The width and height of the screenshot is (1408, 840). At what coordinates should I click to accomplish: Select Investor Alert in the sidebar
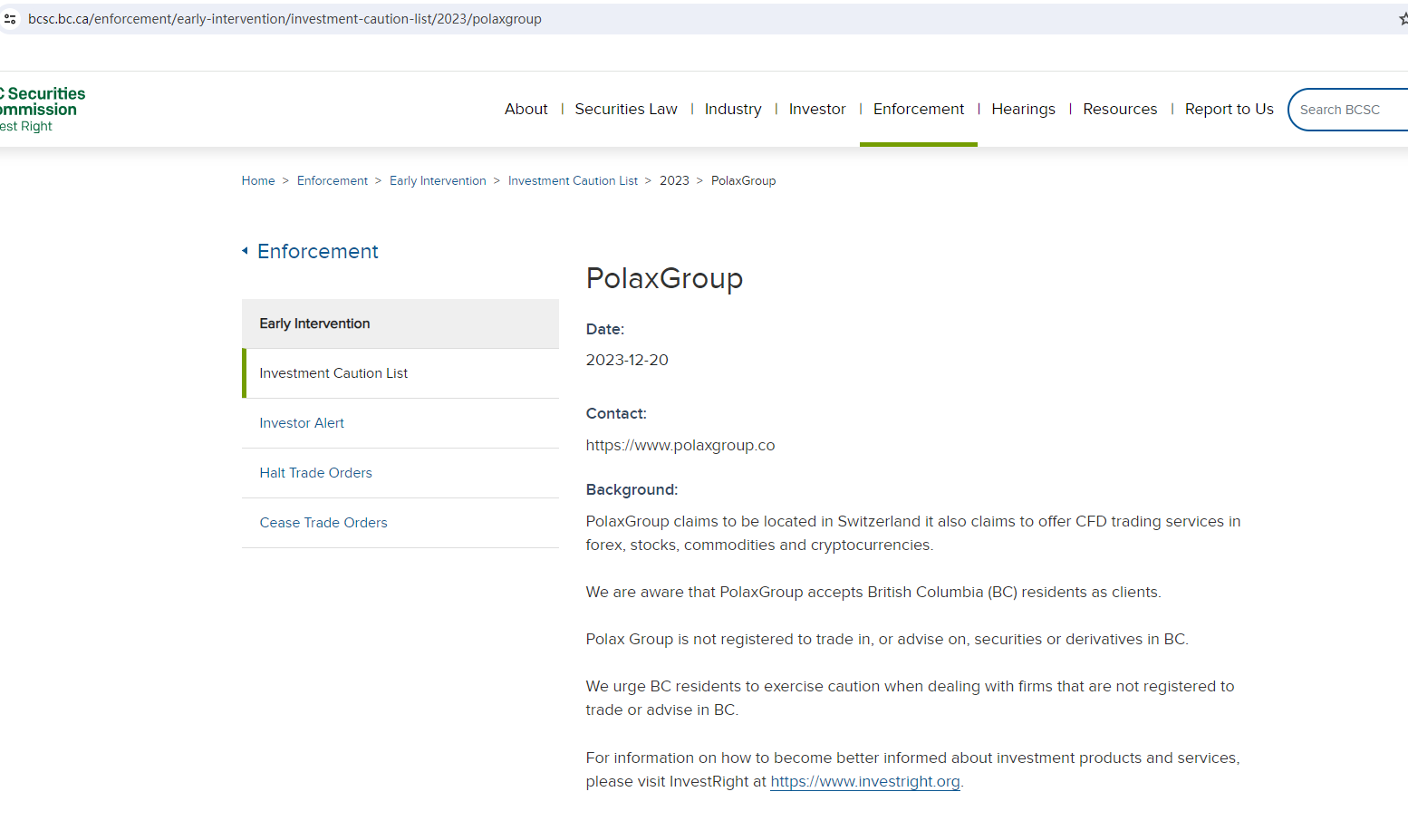tap(302, 423)
